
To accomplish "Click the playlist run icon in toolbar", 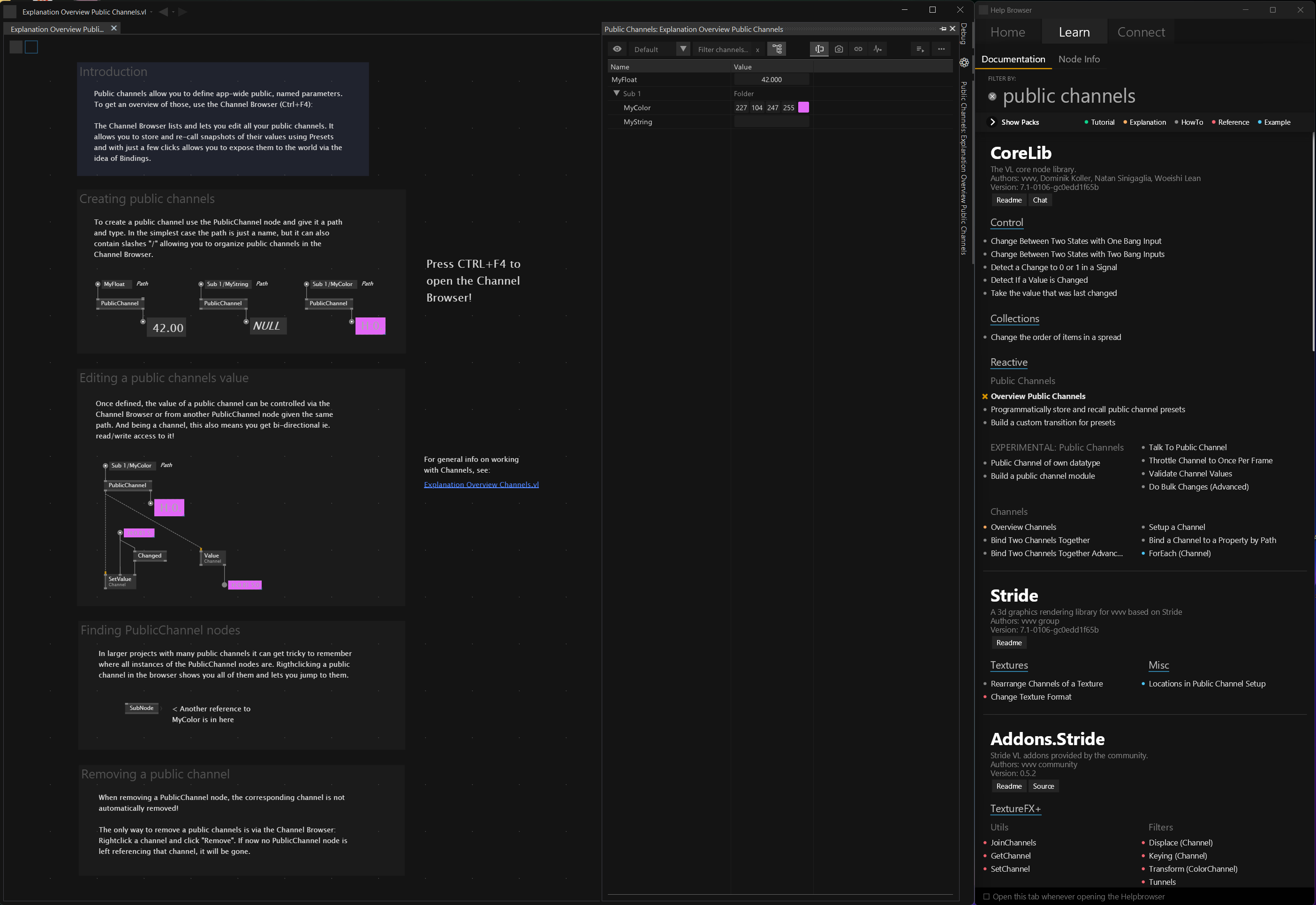I will [x=920, y=49].
